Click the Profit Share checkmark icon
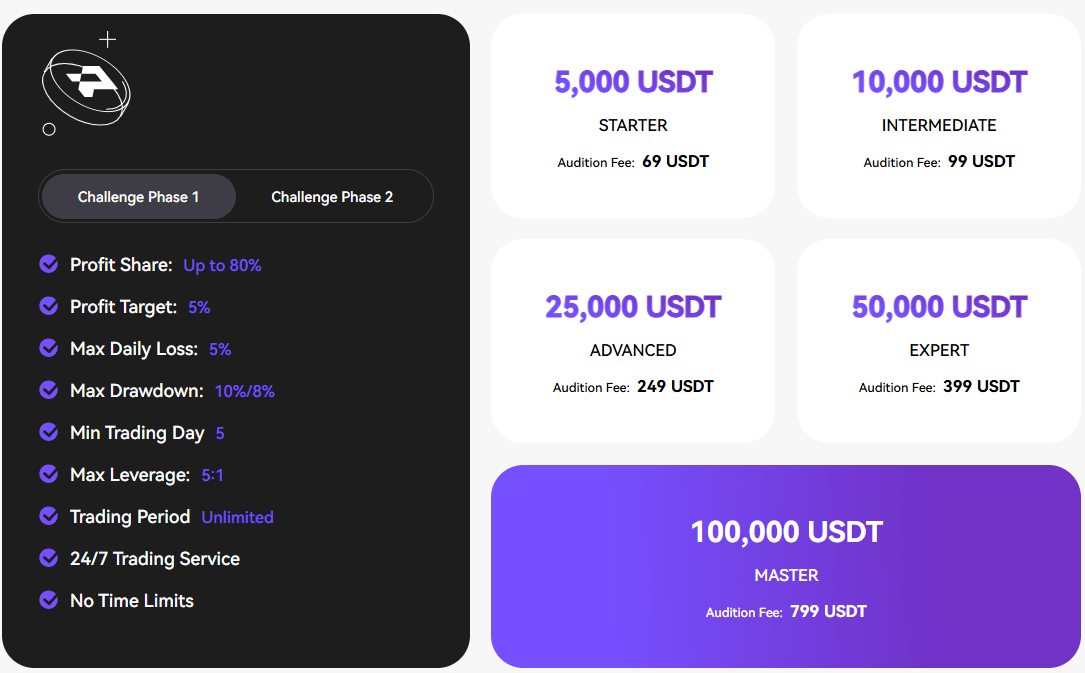 [48, 264]
